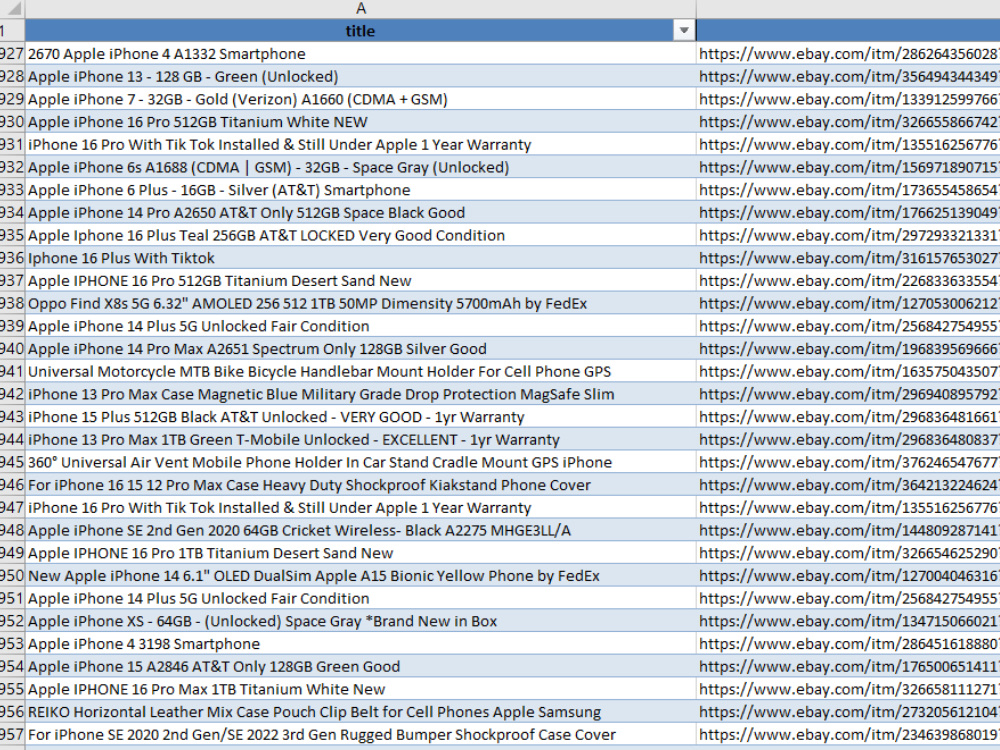1000x750 pixels.
Task: Select 'Apple iPhone XS - 64GB - (Unlocked)' cell
Action: (360, 621)
